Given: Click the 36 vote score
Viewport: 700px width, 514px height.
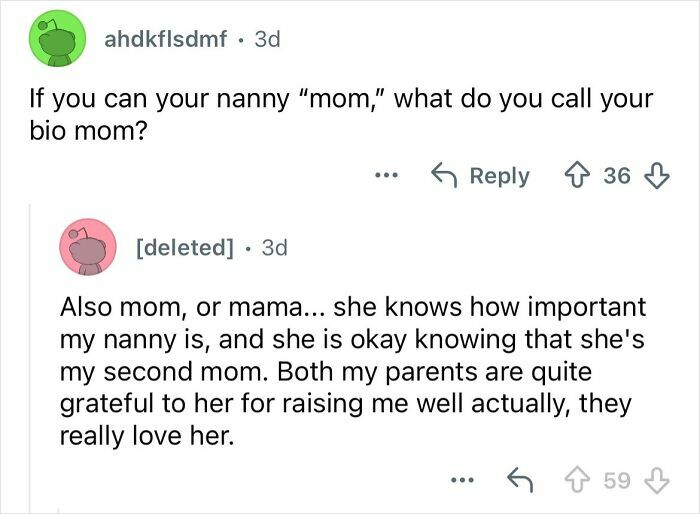Looking at the screenshot, I should coord(618,176).
